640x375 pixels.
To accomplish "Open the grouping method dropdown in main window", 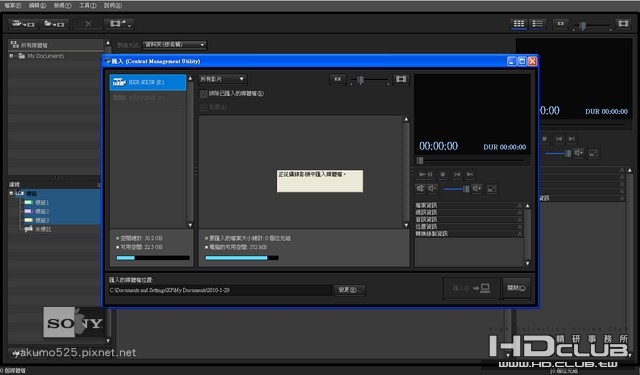I will [x=175, y=45].
